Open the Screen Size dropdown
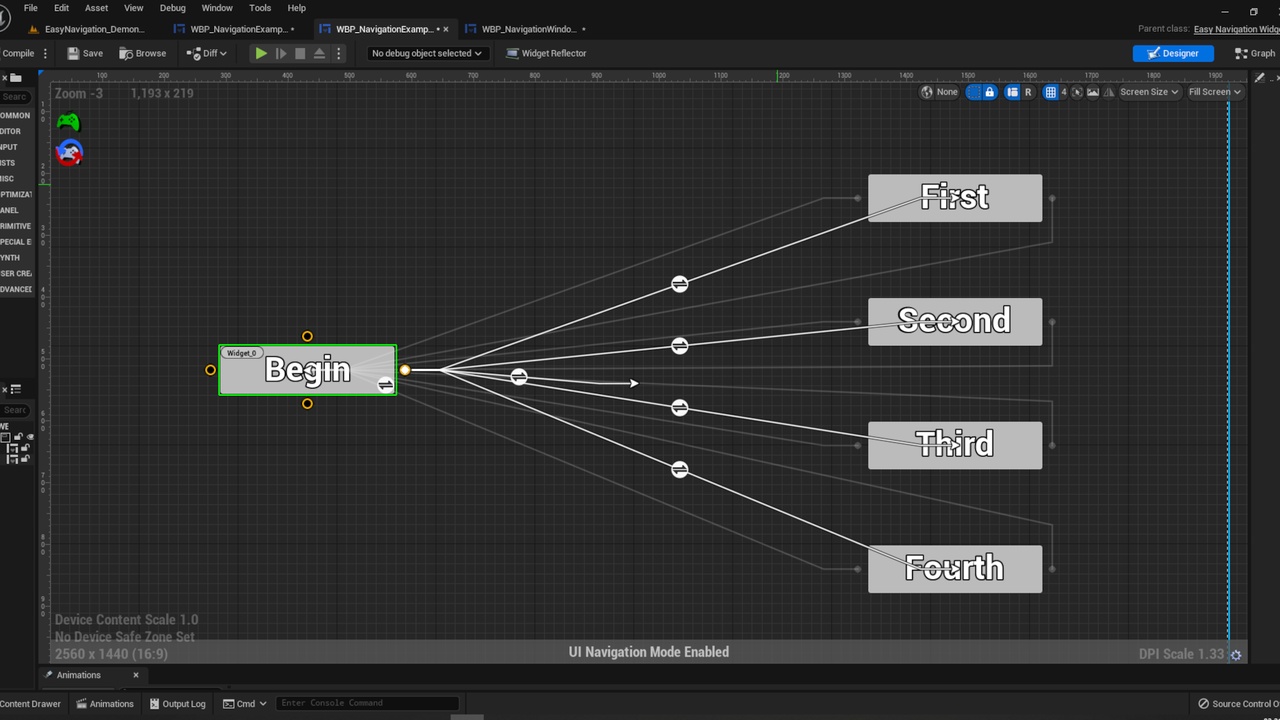The image size is (1280, 720). (1149, 92)
